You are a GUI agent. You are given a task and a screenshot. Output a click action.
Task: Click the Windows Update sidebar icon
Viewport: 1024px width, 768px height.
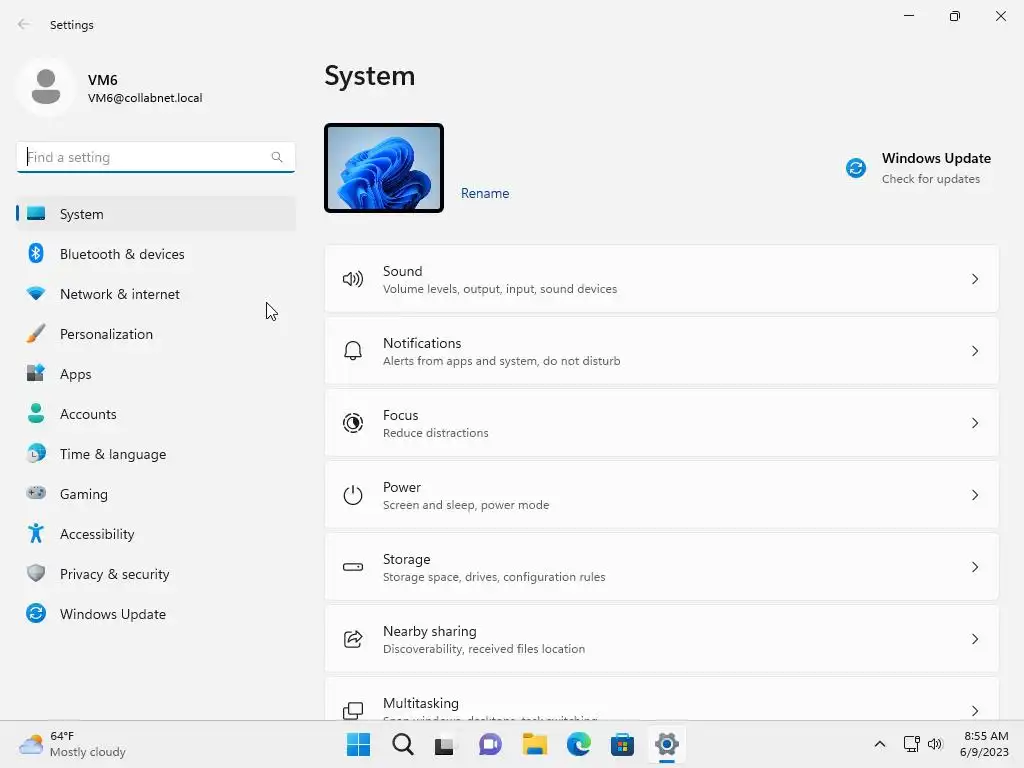point(36,613)
